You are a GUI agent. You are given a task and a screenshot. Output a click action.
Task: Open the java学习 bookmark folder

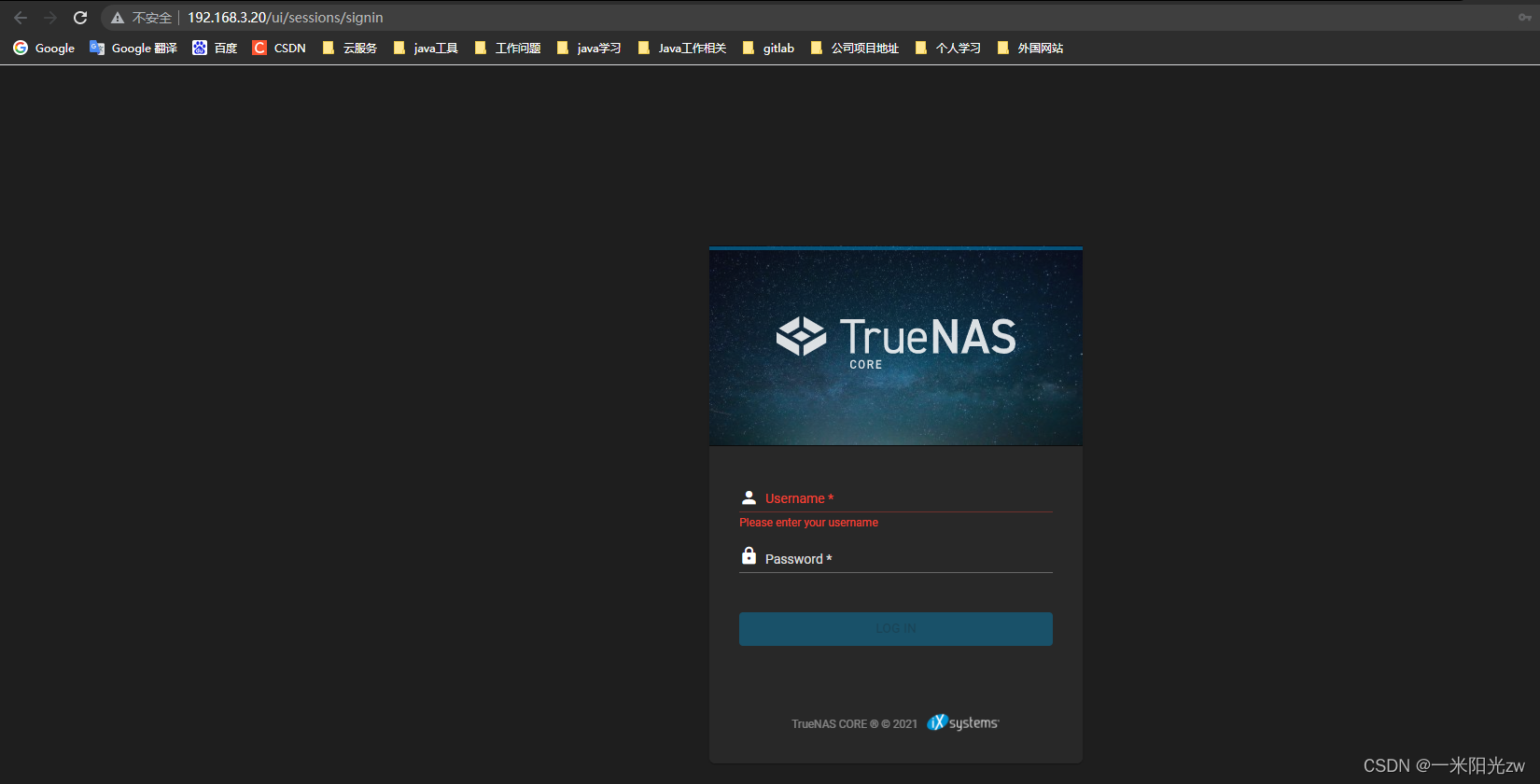pos(589,48)
